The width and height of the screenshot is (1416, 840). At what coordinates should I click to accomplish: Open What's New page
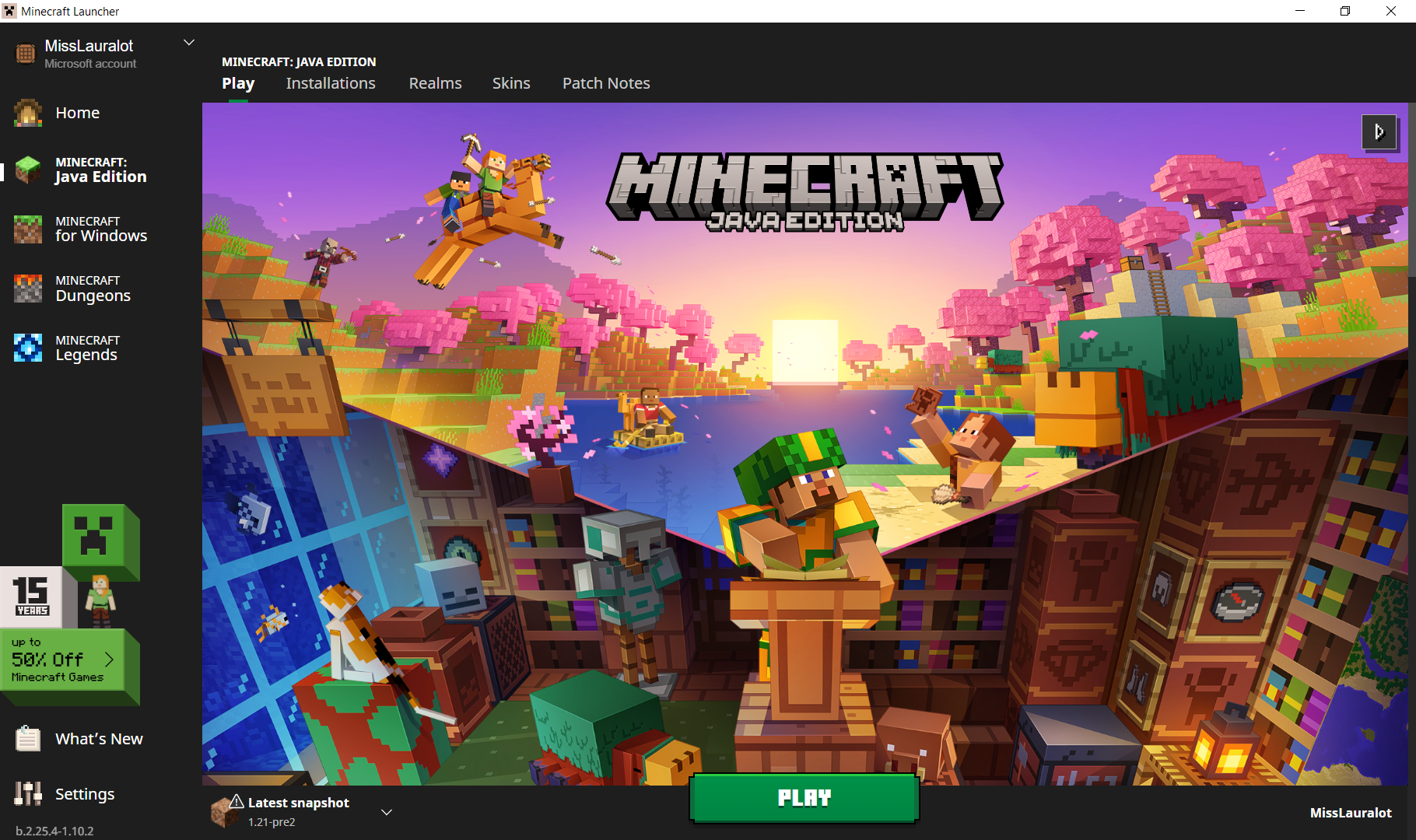pos(99,739)
